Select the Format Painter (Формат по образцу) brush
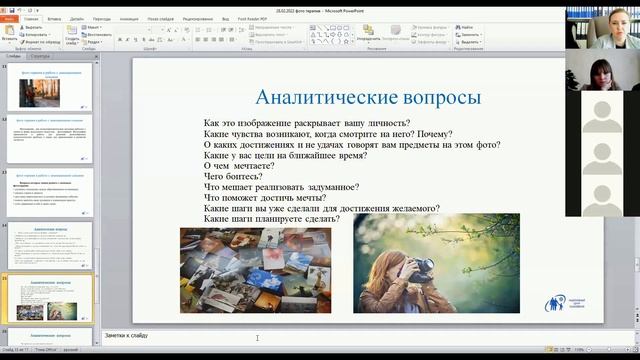The width and height of the screenshot is (640, 360). (x=22, y=42)
